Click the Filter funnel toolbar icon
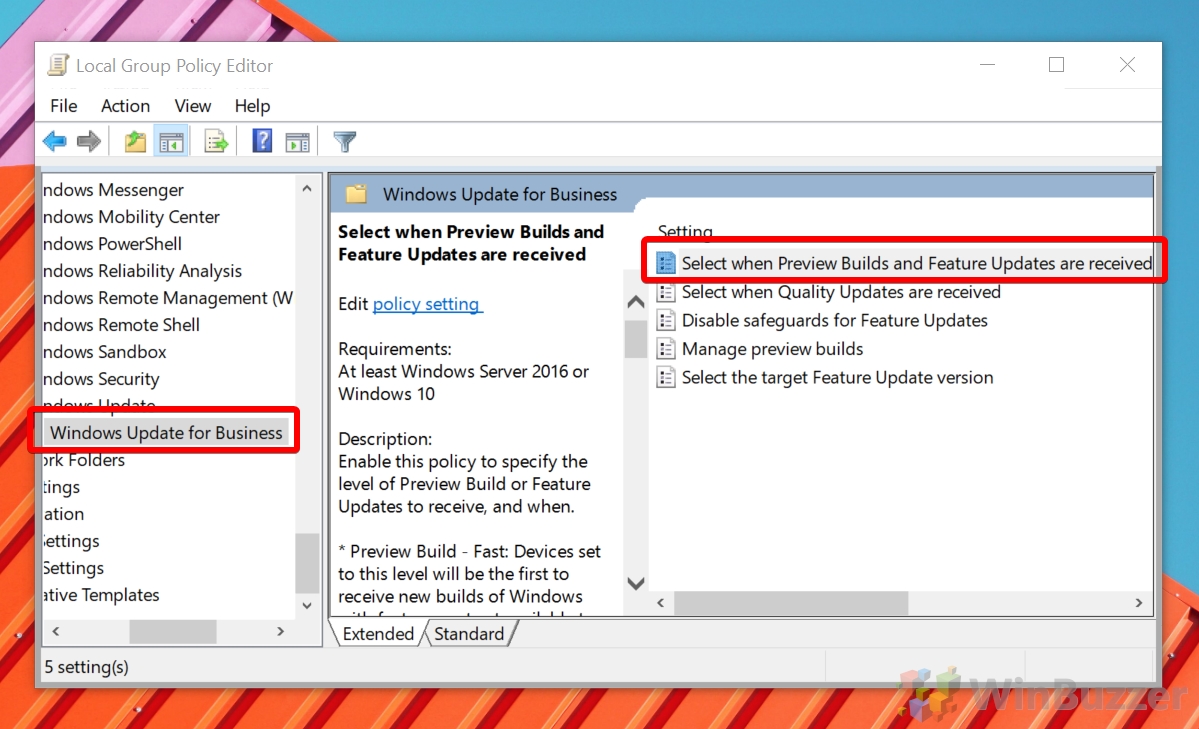 (x=345, y=142)
